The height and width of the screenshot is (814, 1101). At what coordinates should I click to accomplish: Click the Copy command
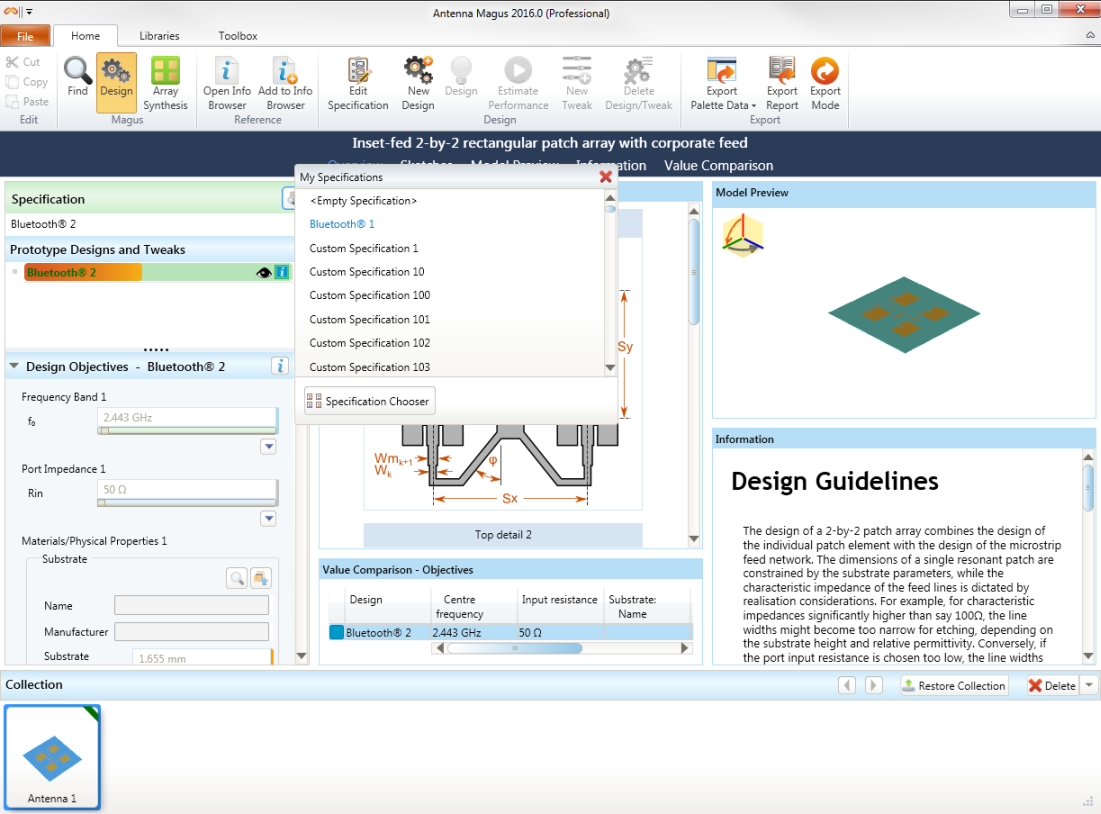(x=27, y=81)
